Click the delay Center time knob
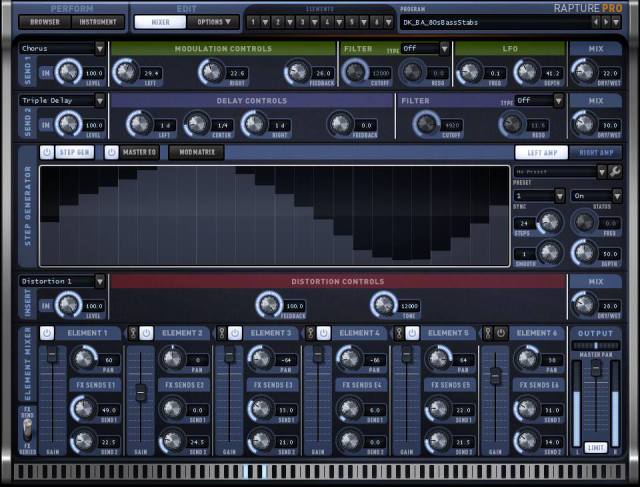 197,124
